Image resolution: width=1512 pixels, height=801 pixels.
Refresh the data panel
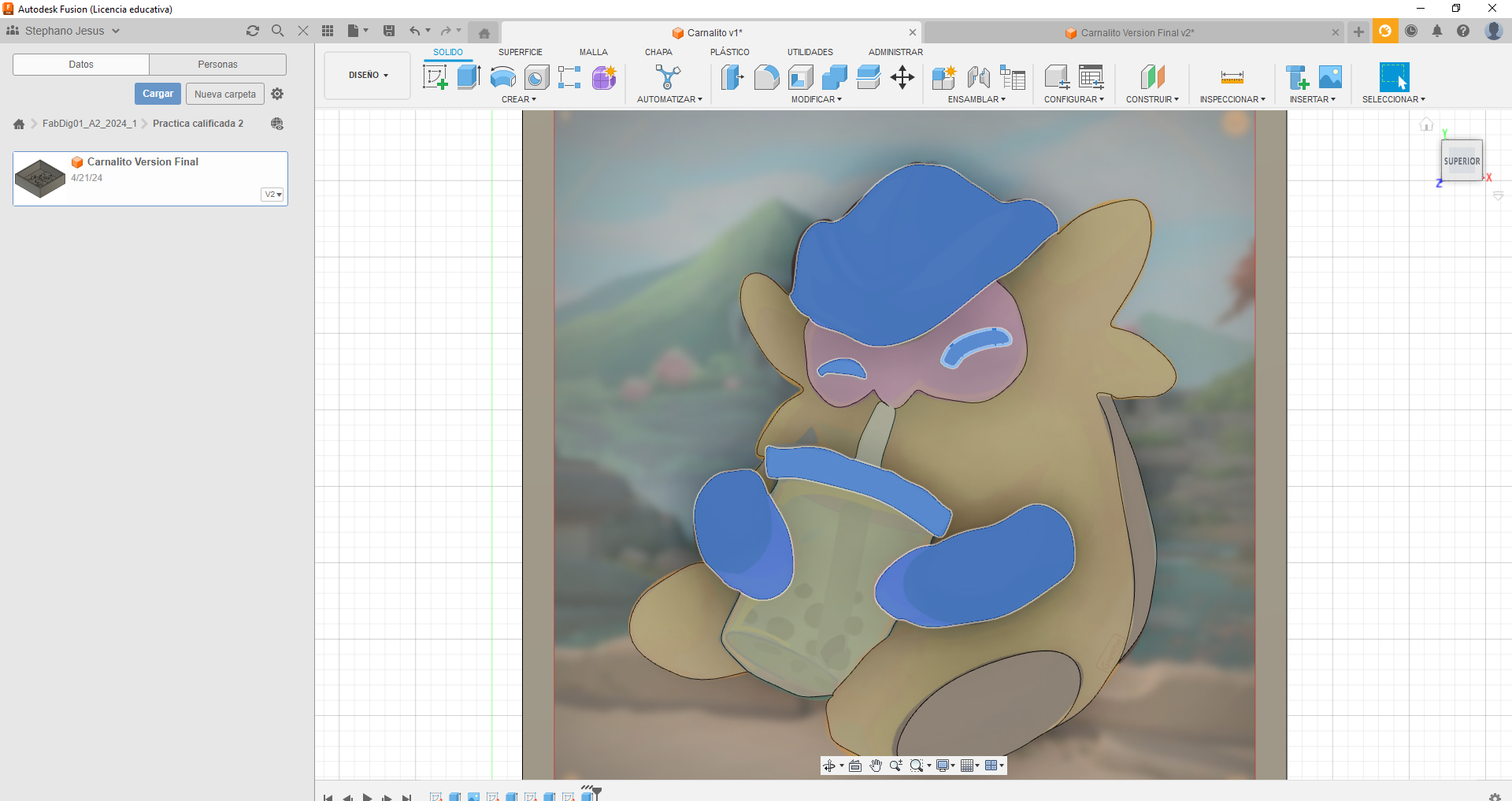[x=253, y=31]
